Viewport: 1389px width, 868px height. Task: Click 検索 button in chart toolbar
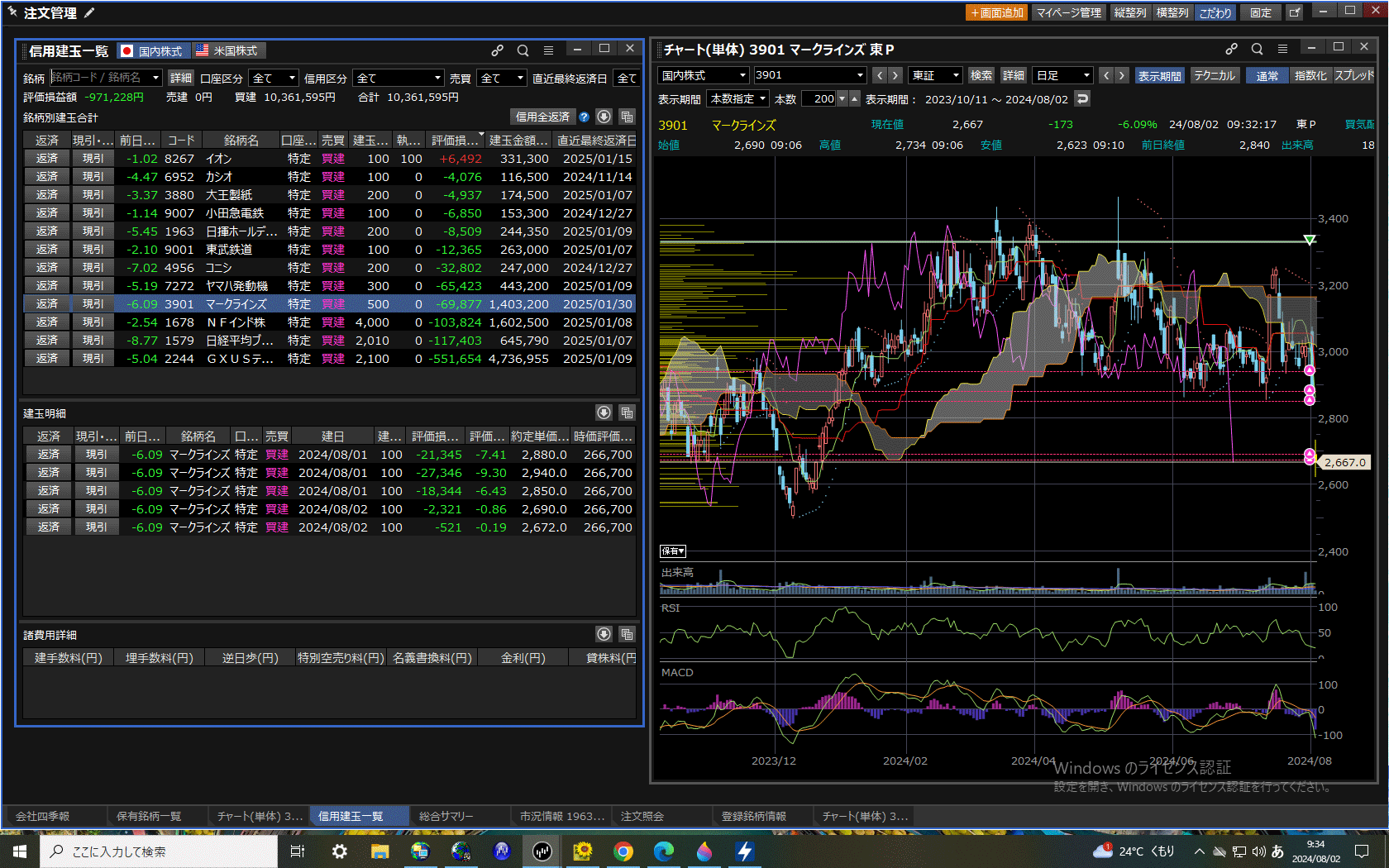tap(981, 75)
